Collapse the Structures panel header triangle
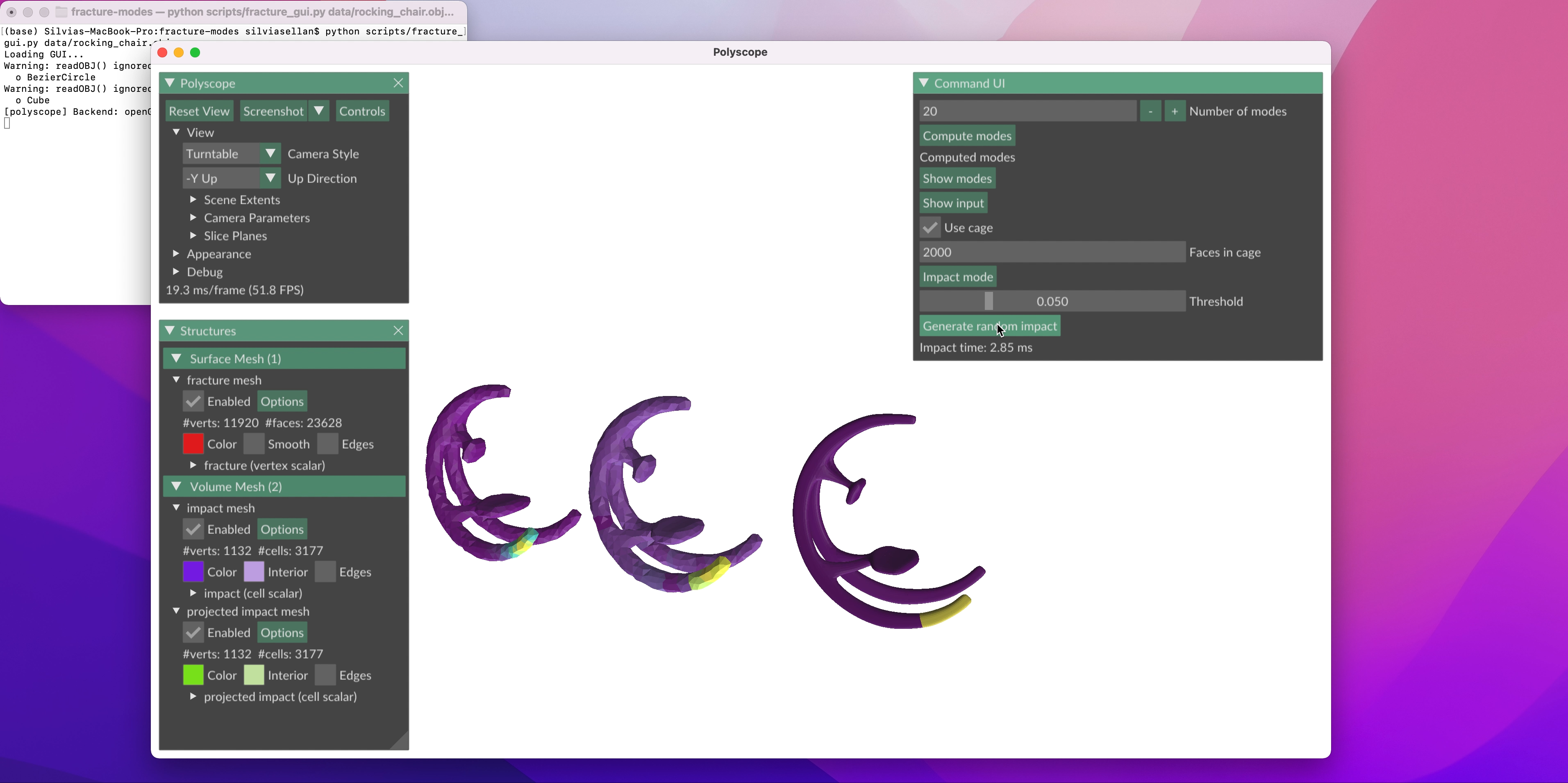The height and width of the screenshot is (783, 1568). coord(170,330)
